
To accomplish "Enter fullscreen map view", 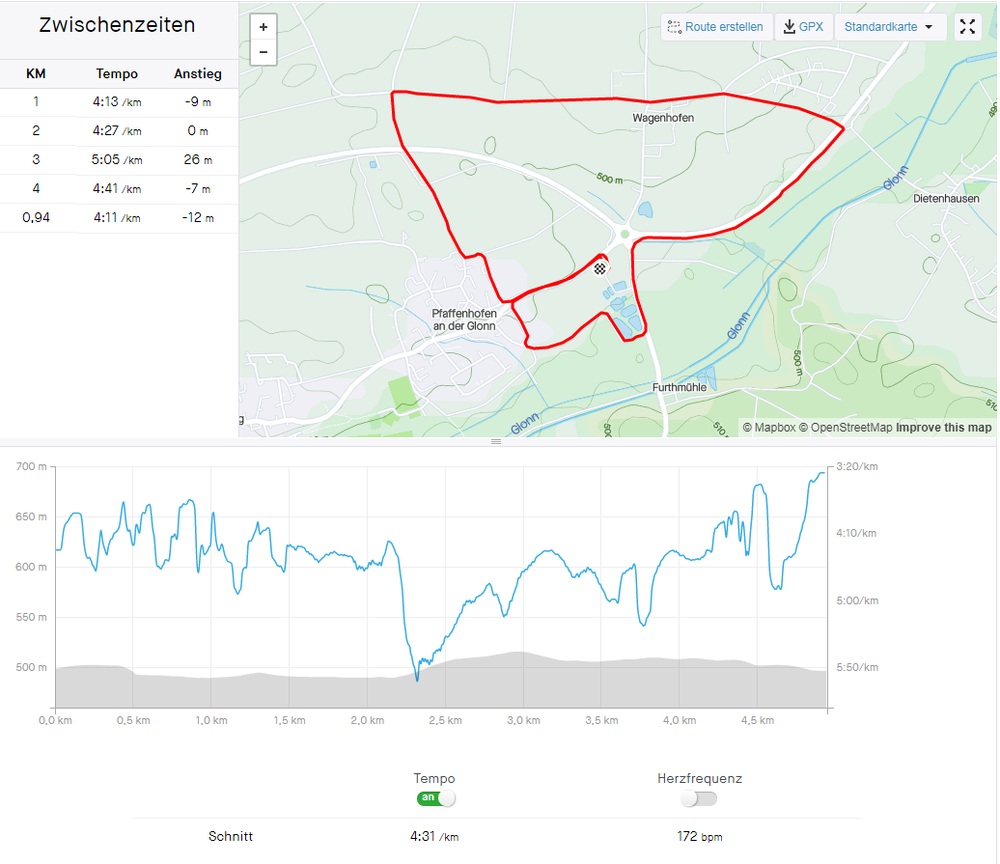I will click(967, 27).
